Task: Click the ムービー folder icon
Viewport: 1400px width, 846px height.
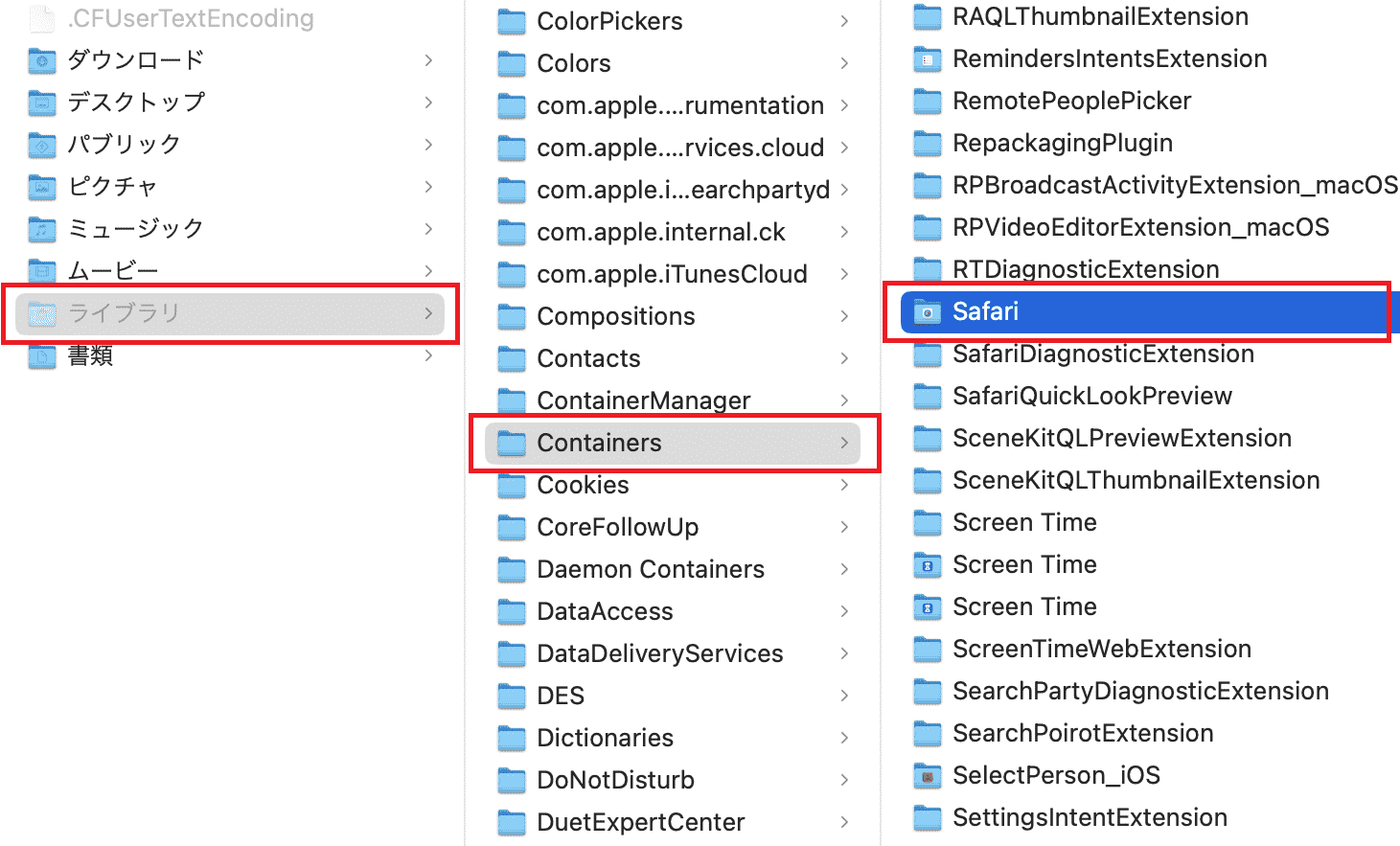Action: (42, 271)
